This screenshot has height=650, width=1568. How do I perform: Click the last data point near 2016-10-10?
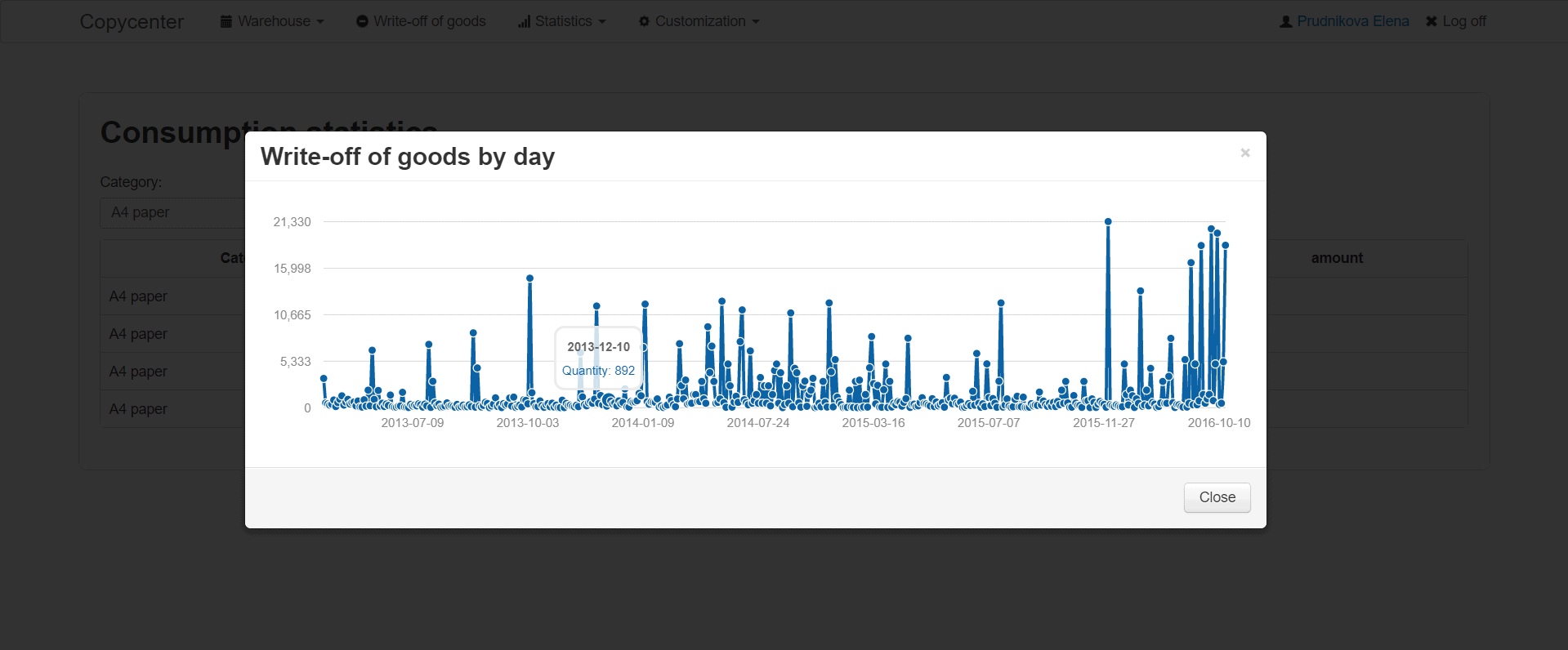pyautogui.click(x=1225, y=245)
